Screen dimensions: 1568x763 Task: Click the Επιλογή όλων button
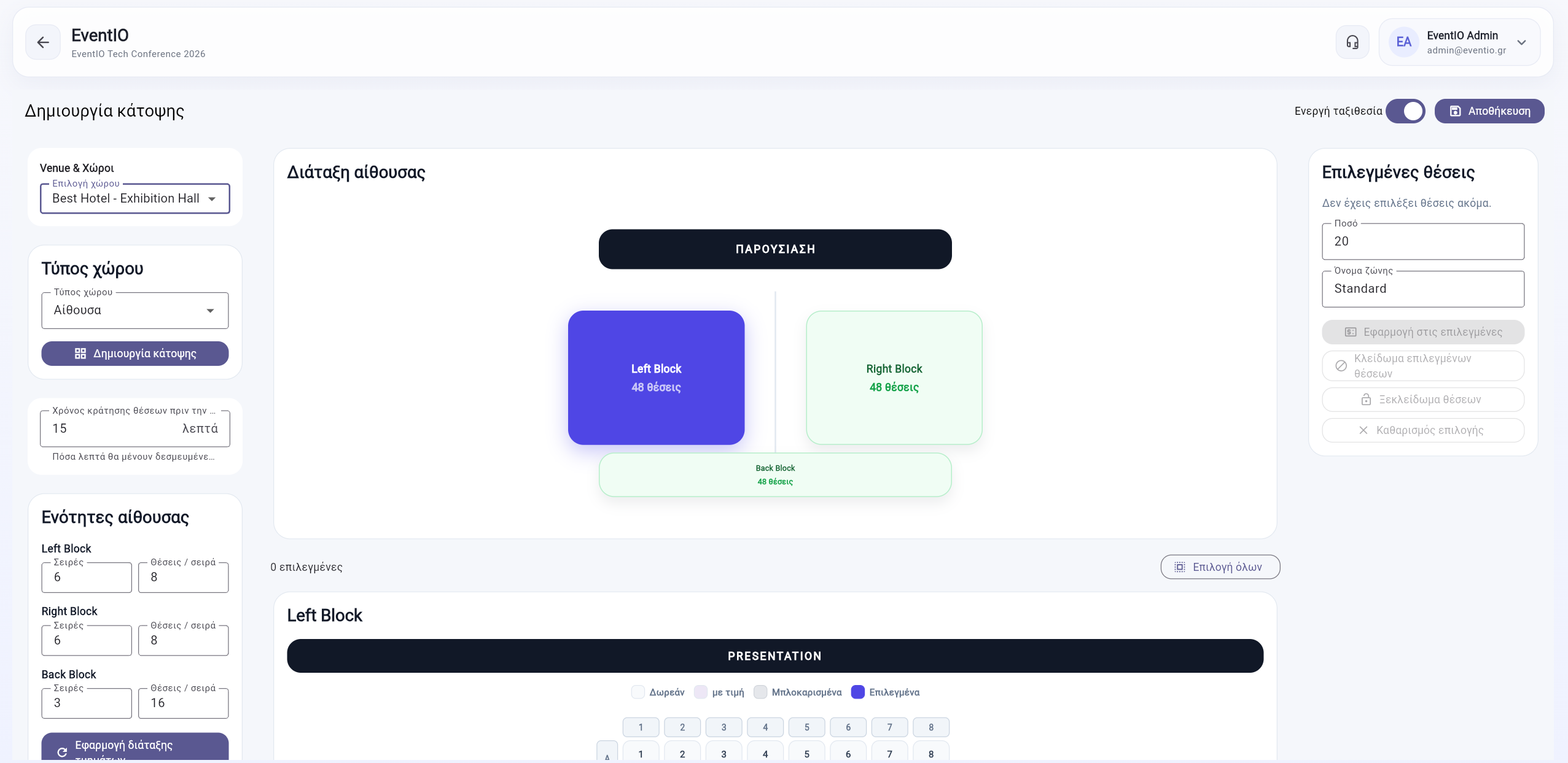click(1220, 567)
